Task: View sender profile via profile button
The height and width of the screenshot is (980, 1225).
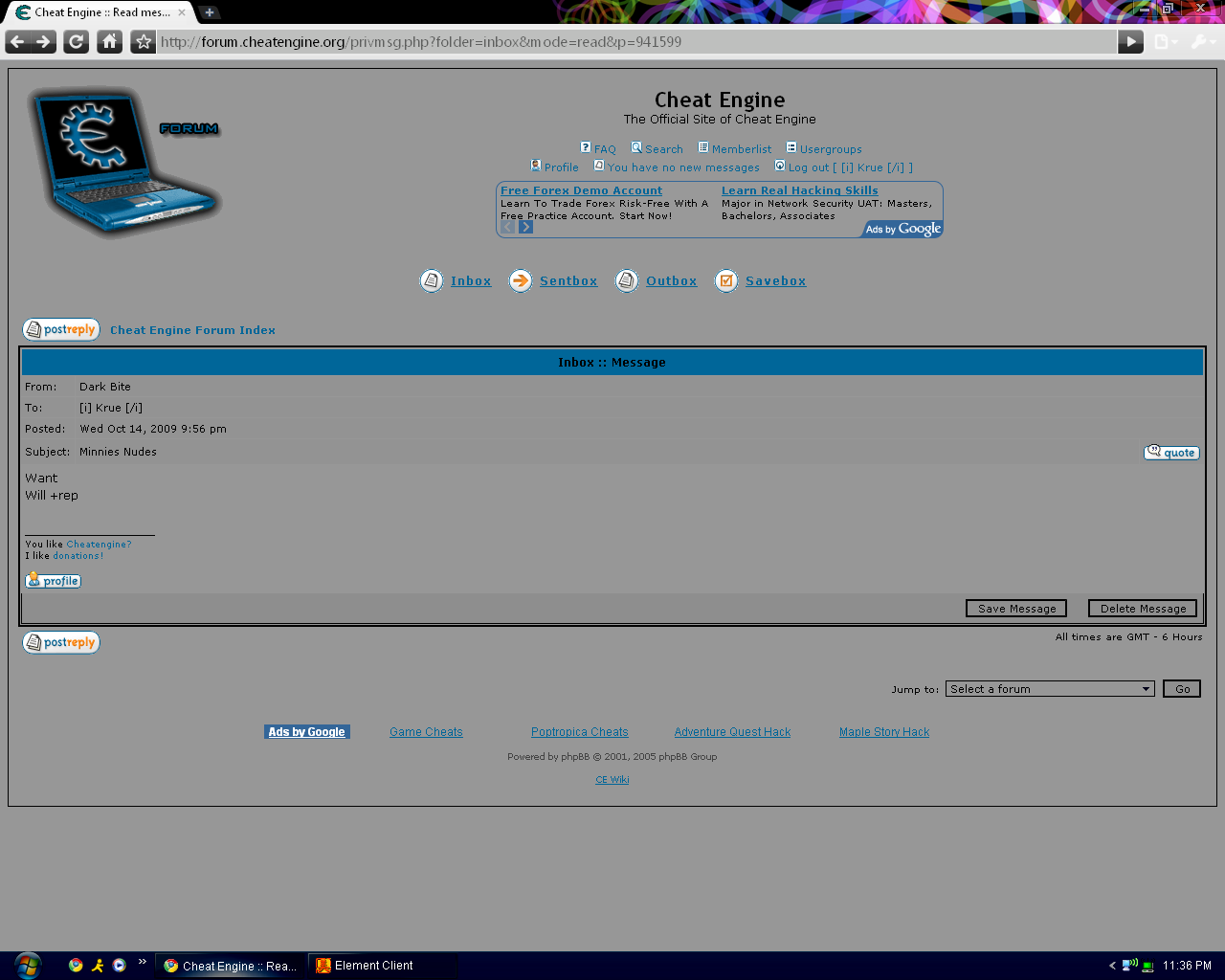Action: pos(54,581)
